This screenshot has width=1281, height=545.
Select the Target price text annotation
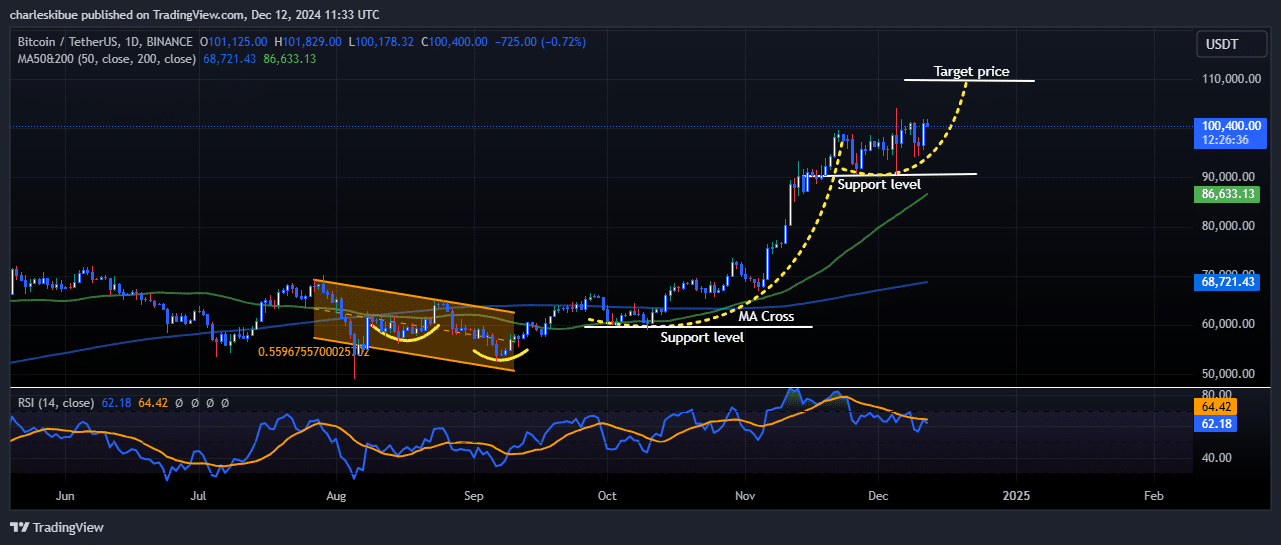tap(971, 72)
